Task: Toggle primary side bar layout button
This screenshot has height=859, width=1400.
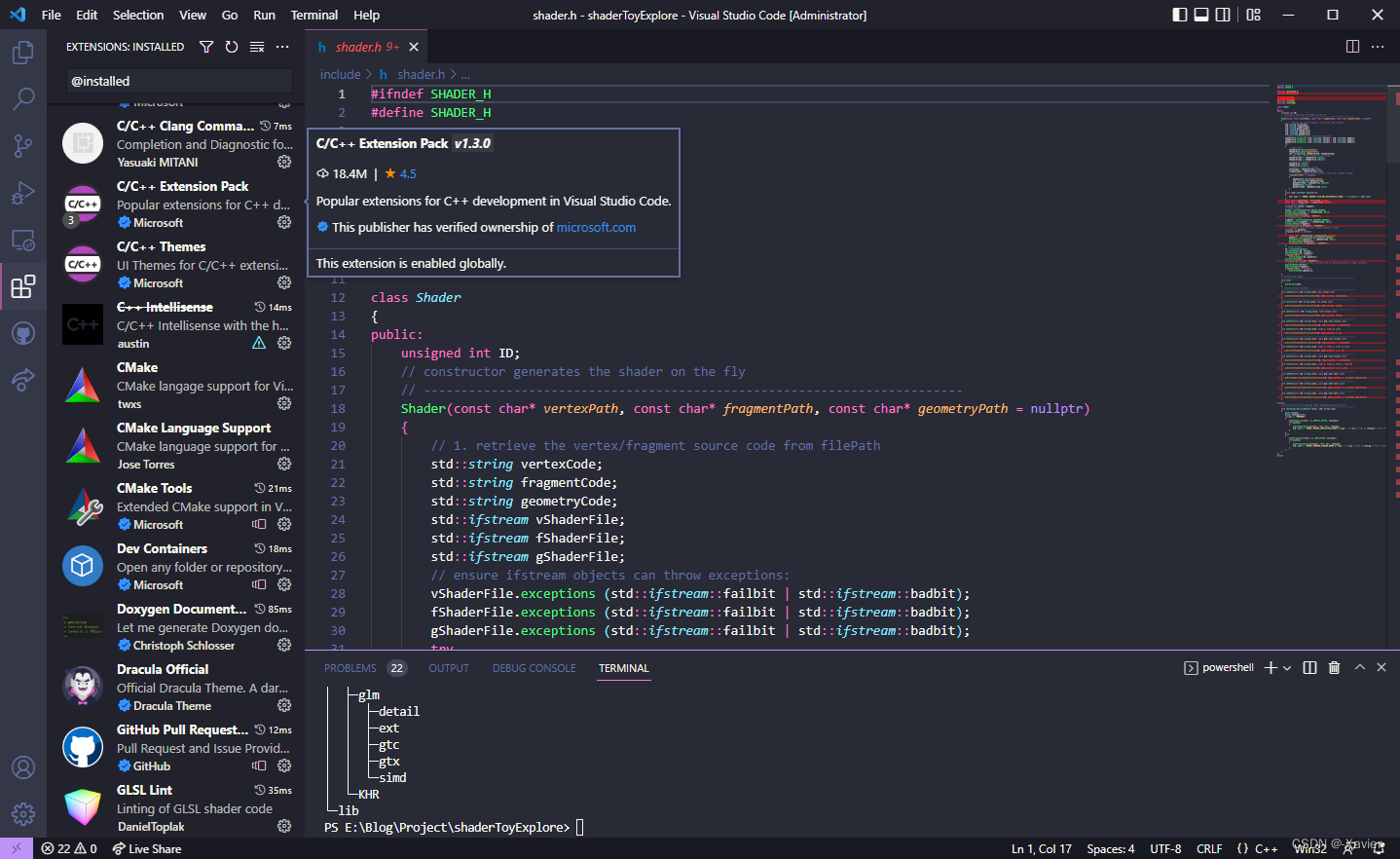Action: tap(1180, 15)
